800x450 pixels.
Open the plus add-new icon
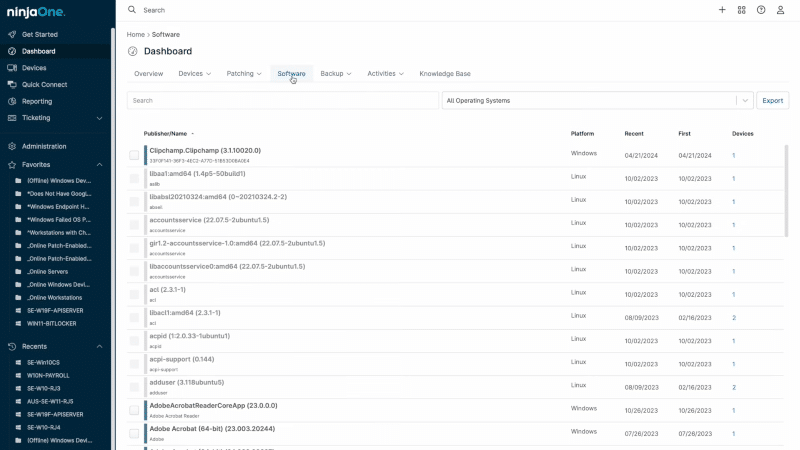722,10
